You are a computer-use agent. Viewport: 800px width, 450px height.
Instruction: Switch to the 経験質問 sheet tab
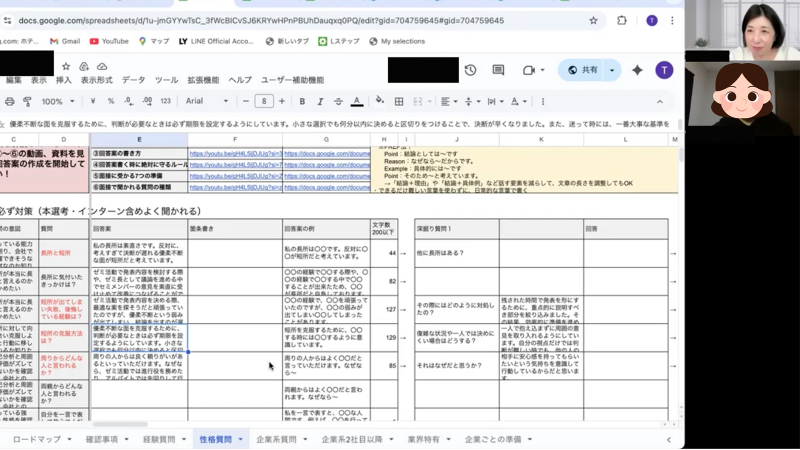(159, 439)
